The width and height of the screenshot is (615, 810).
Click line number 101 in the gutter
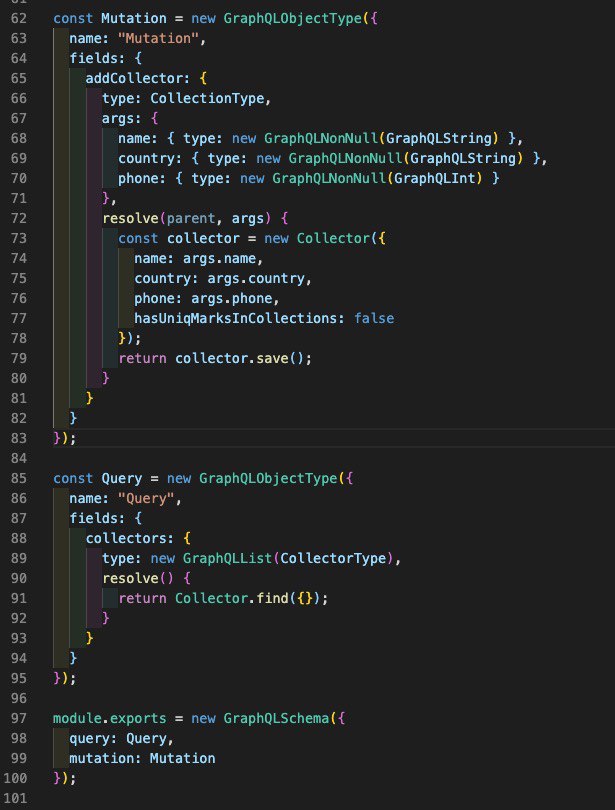coord(15,798)
